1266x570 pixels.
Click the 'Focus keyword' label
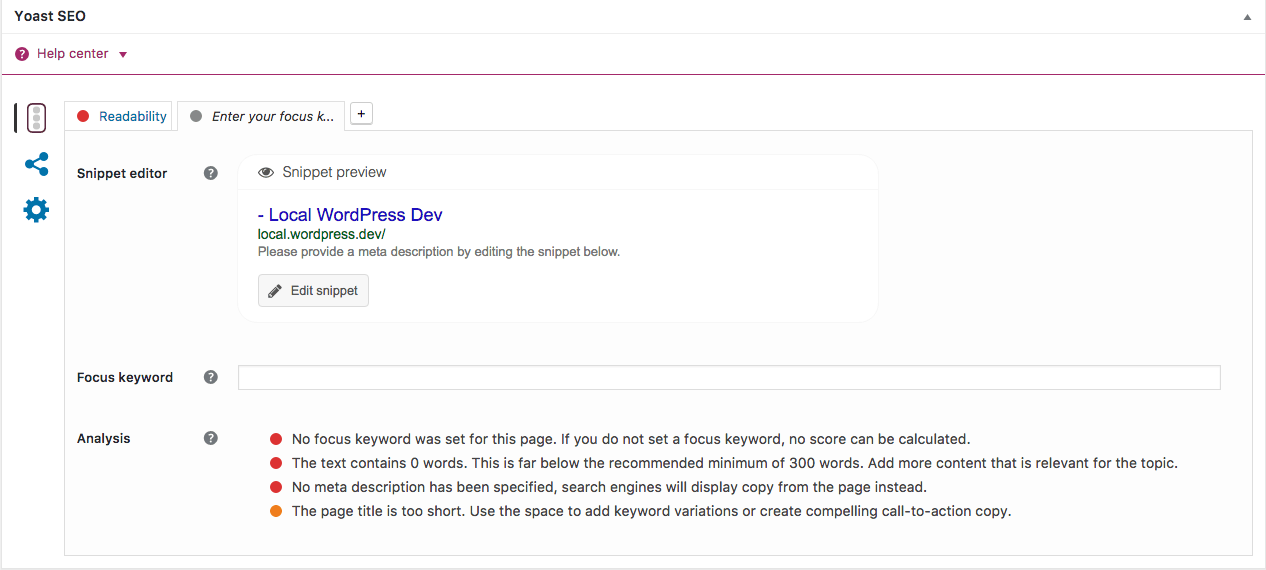tap(125, 377)
